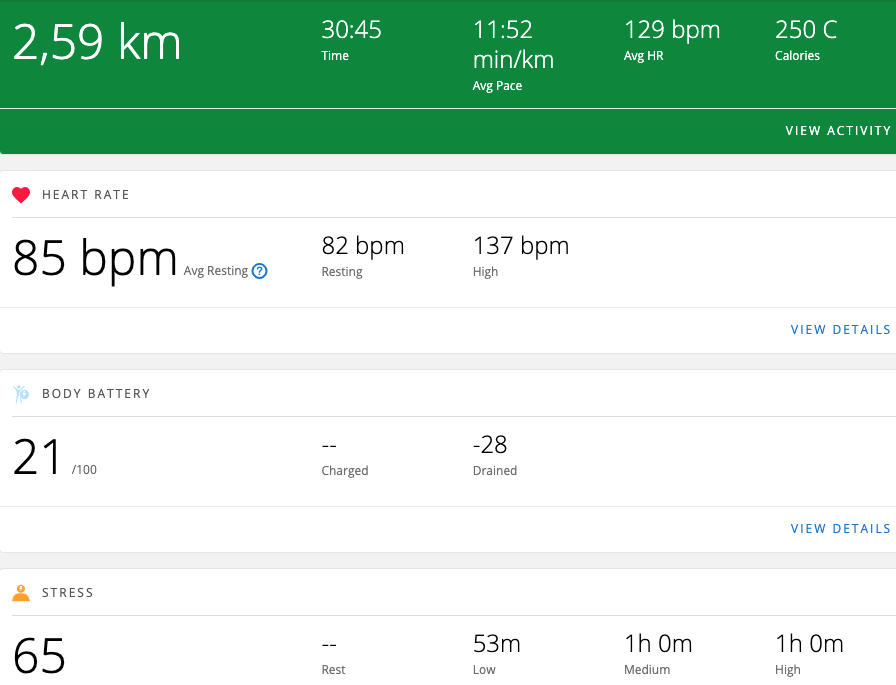
Task: Click the Stress score of 65
Action: click(x=39, y=656)
